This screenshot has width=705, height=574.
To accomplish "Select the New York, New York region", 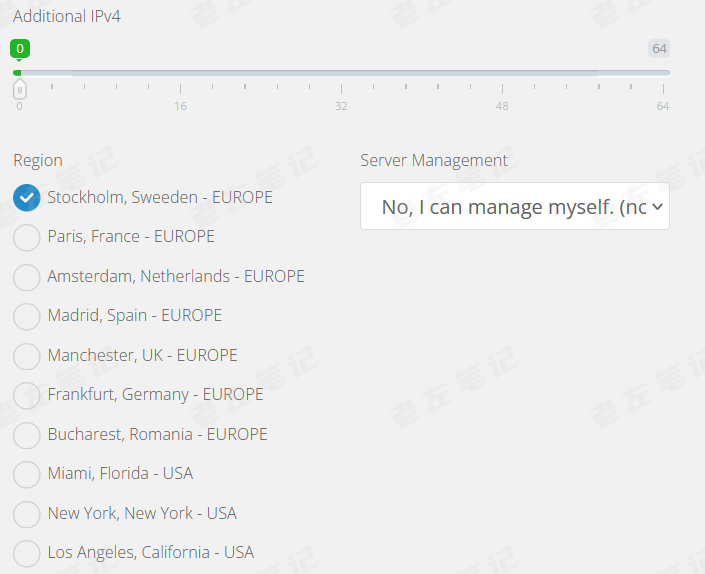I will [x=27, y=514].
